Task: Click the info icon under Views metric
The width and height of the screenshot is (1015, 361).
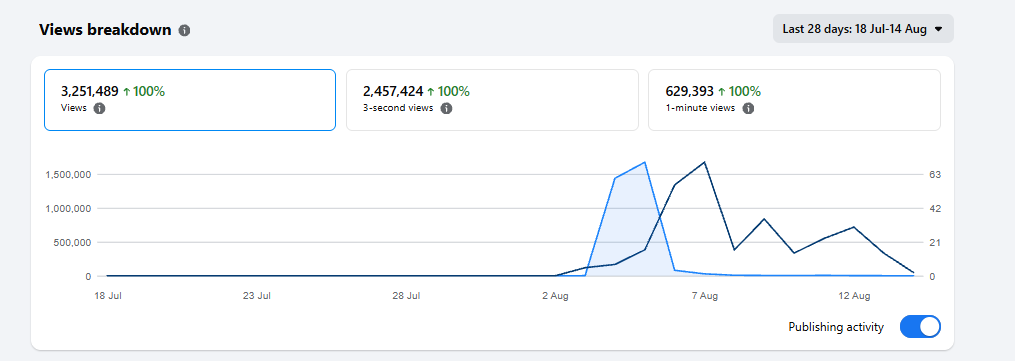Action: [x=99, y=109]
